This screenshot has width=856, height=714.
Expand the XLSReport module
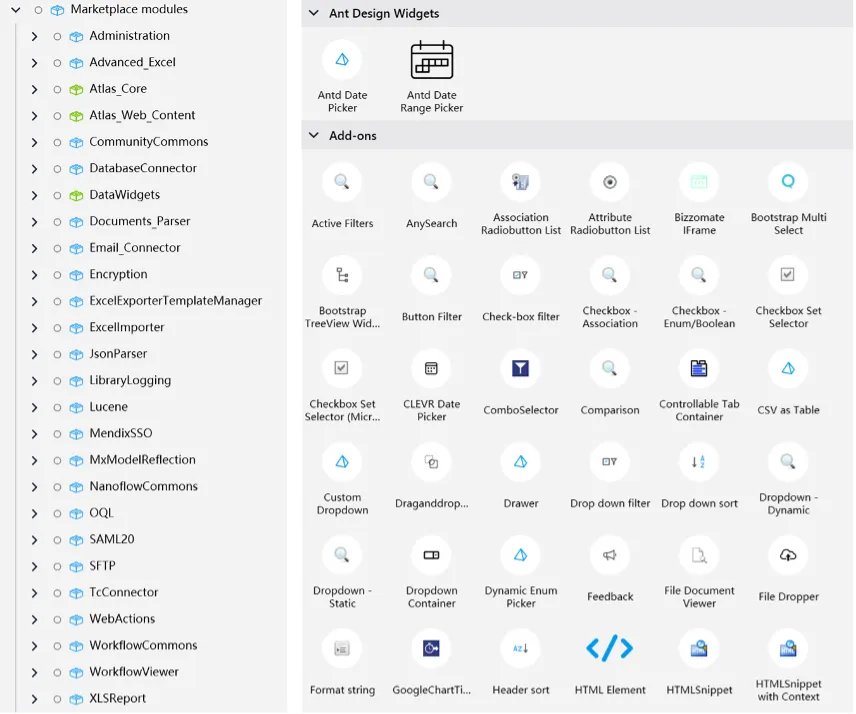(x=34, y=699)
